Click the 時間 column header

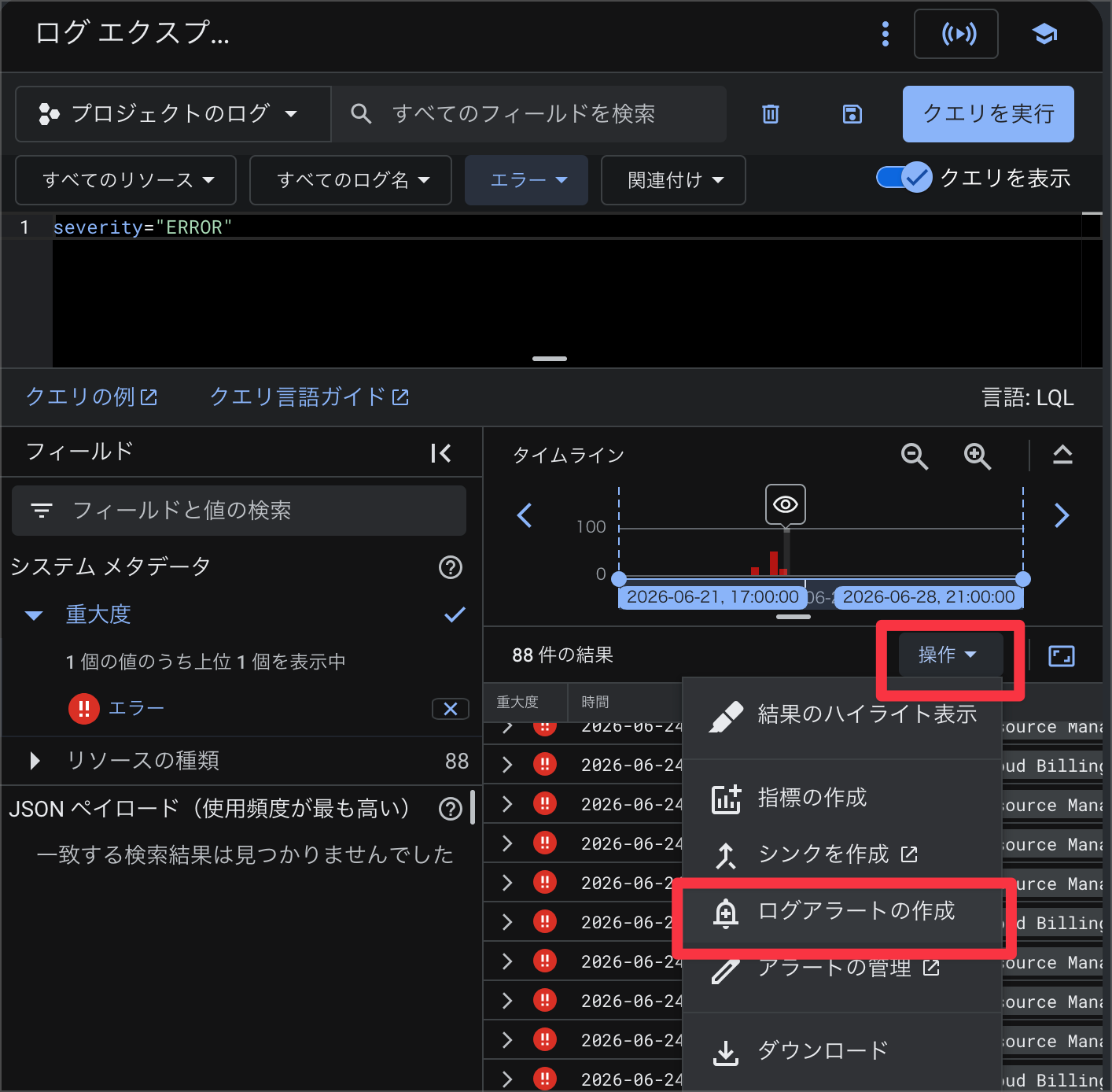pyautogui.click(x=595, y=702)
